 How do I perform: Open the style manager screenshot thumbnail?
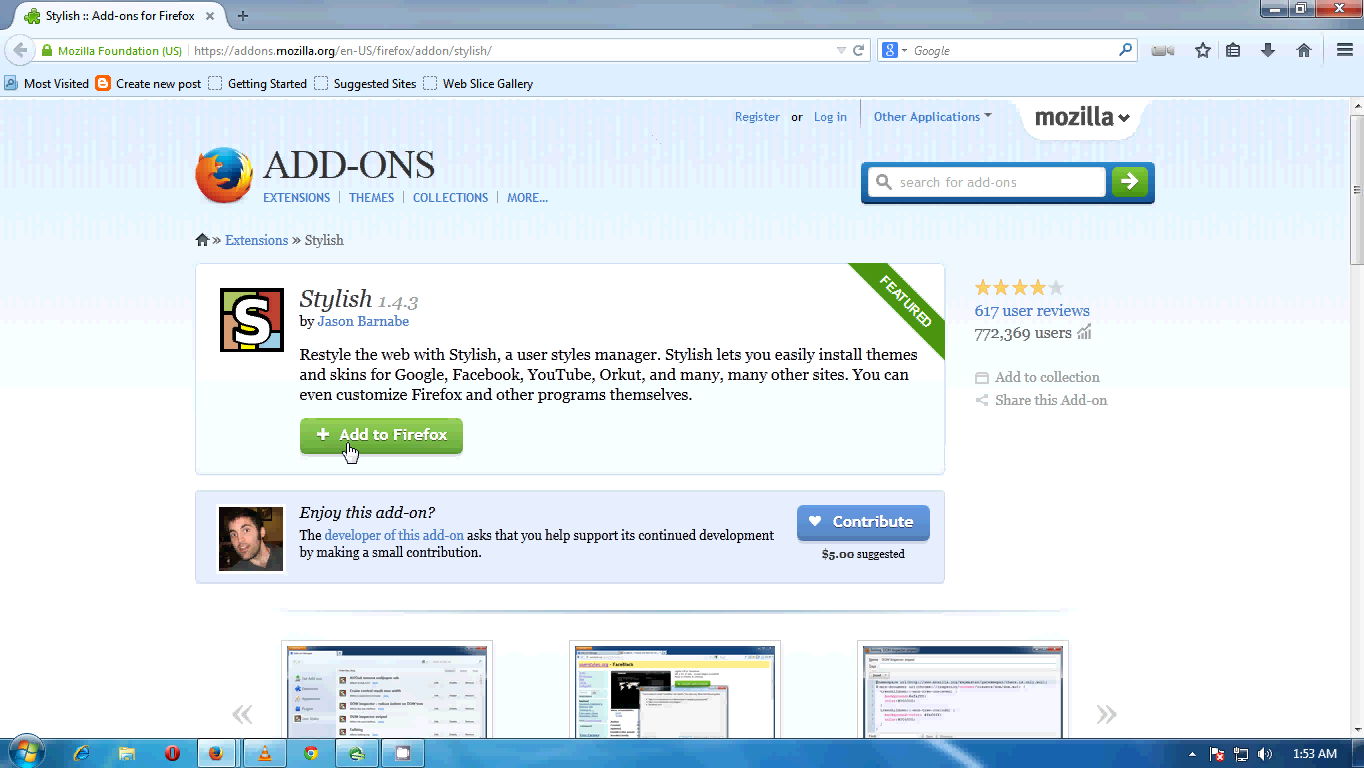point(387,690)
